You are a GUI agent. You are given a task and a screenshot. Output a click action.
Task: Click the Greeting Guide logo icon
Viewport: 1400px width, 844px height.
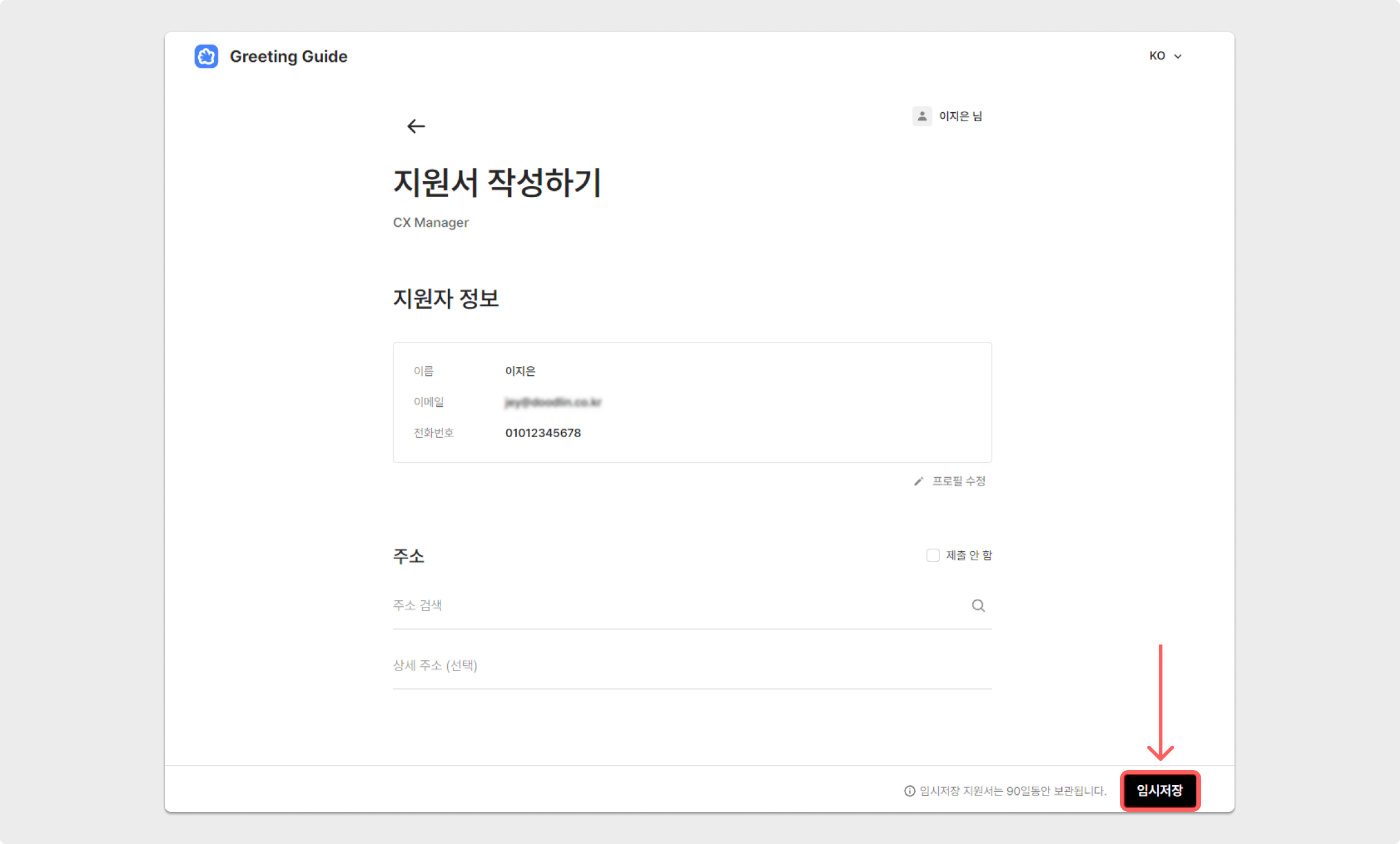pyautogui.click(x=206, y=56)
